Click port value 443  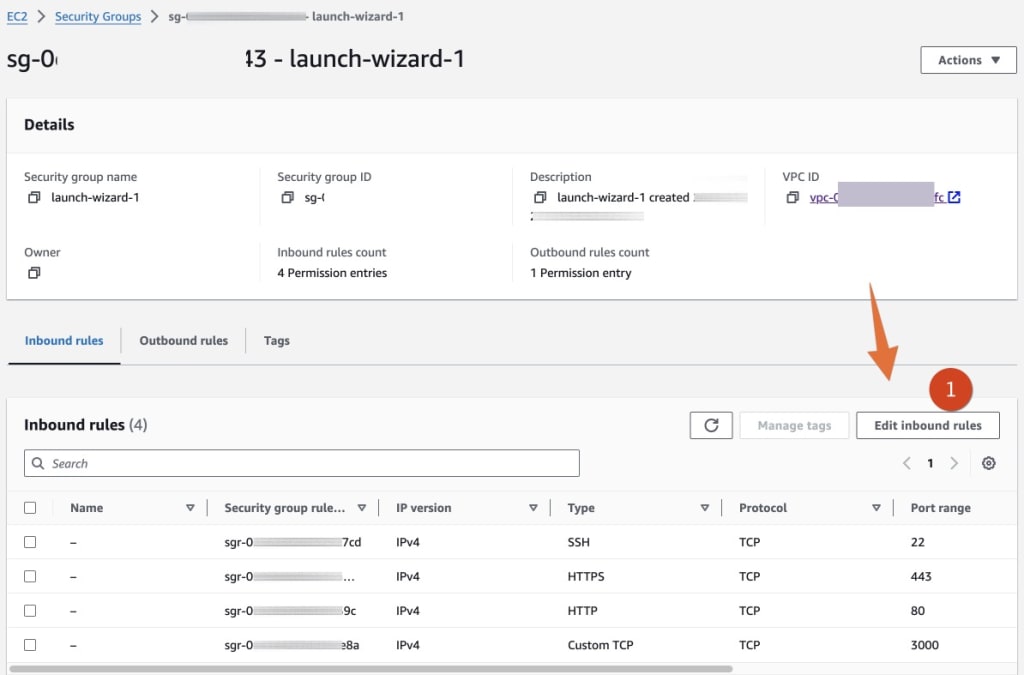[x=921, y=576]
